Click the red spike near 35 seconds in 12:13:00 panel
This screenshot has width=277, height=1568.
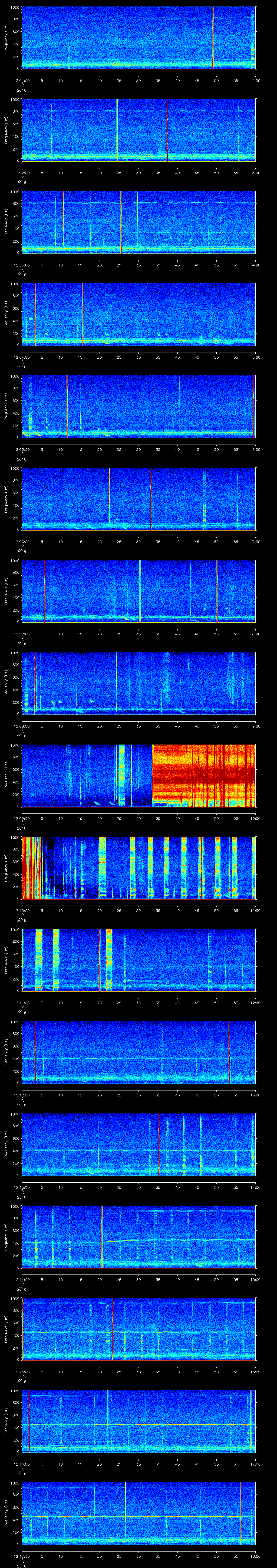tap(158, 1144)
